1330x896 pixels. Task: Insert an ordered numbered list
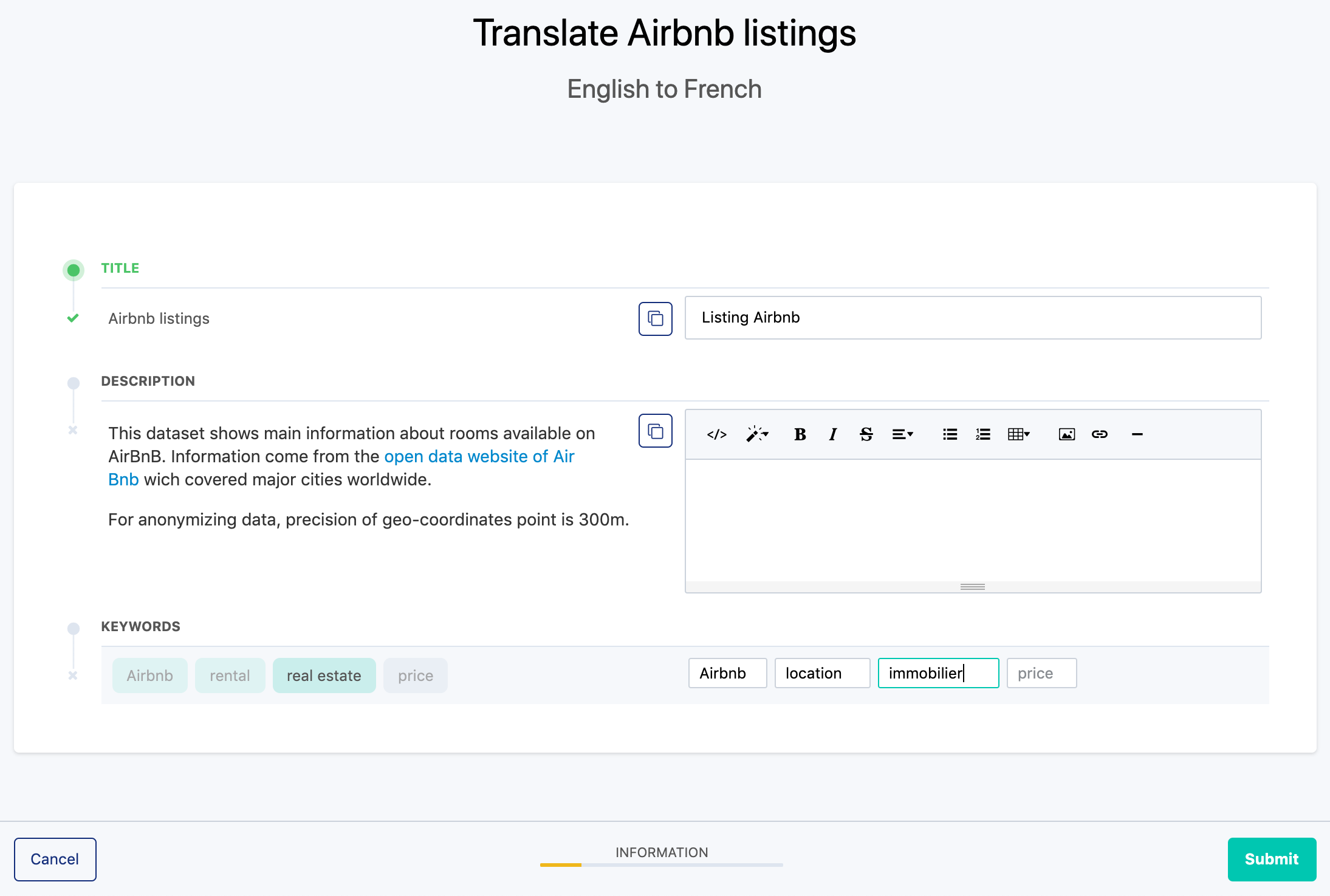coord(982,434)
